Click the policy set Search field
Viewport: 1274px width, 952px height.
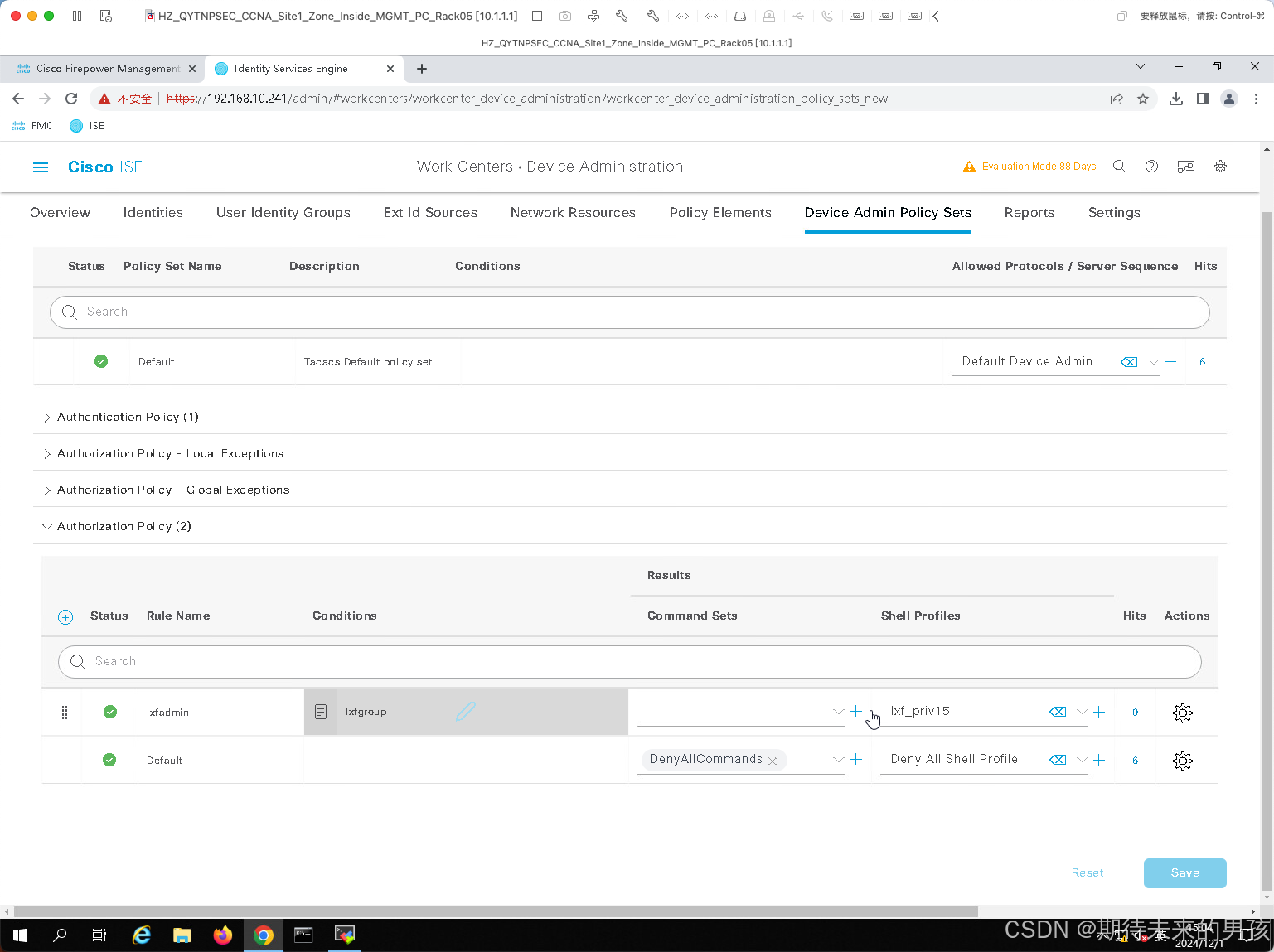[x=630, y=312]
